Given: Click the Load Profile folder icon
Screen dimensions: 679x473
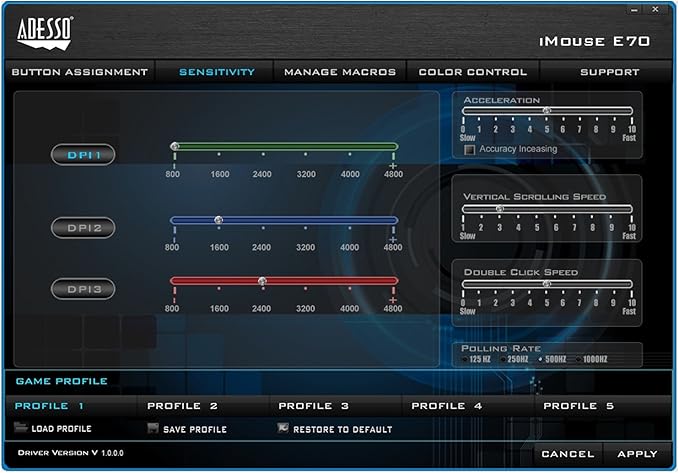Looking at the screenshot, I should tap(20, 427).
